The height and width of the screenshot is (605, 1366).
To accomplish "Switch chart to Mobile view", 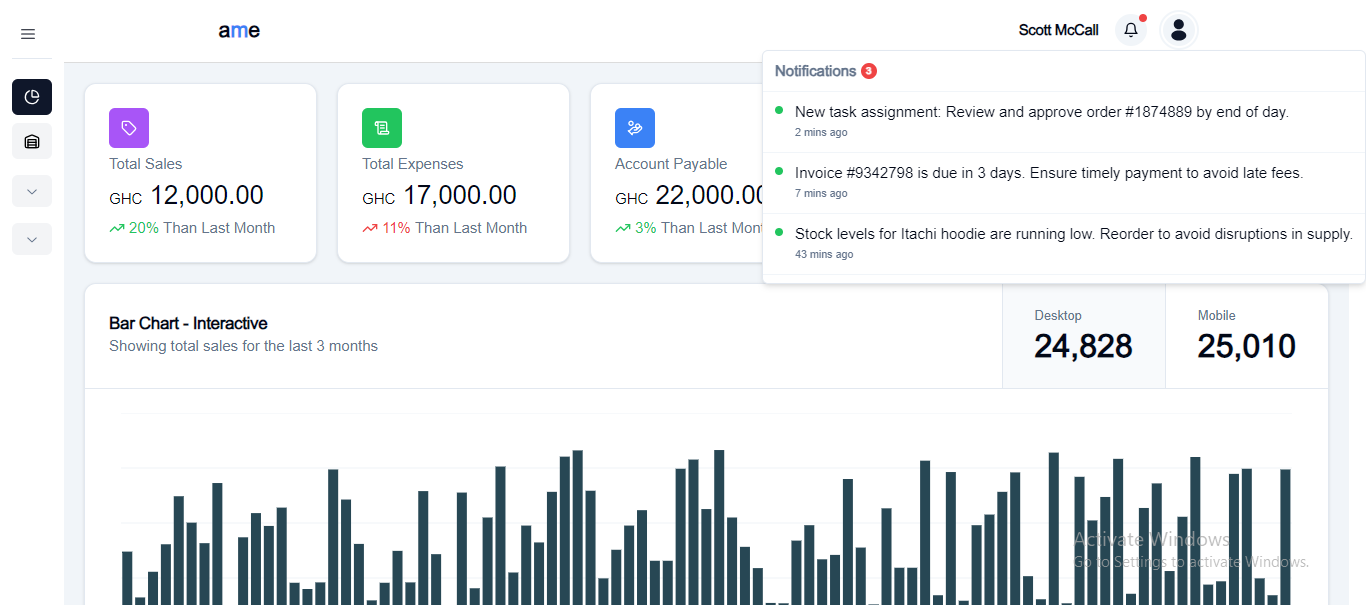I will (1246, 336).
